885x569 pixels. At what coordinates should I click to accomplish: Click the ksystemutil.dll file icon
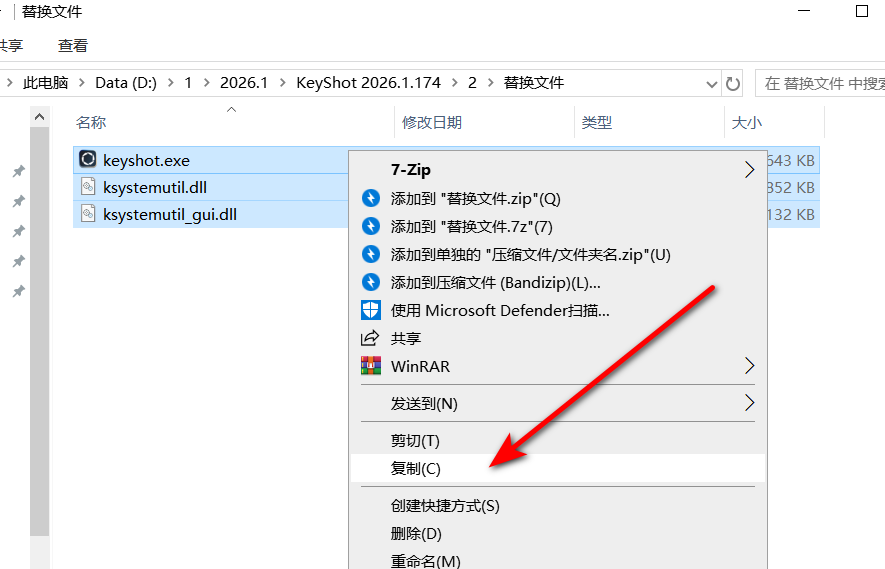(87, 187)
